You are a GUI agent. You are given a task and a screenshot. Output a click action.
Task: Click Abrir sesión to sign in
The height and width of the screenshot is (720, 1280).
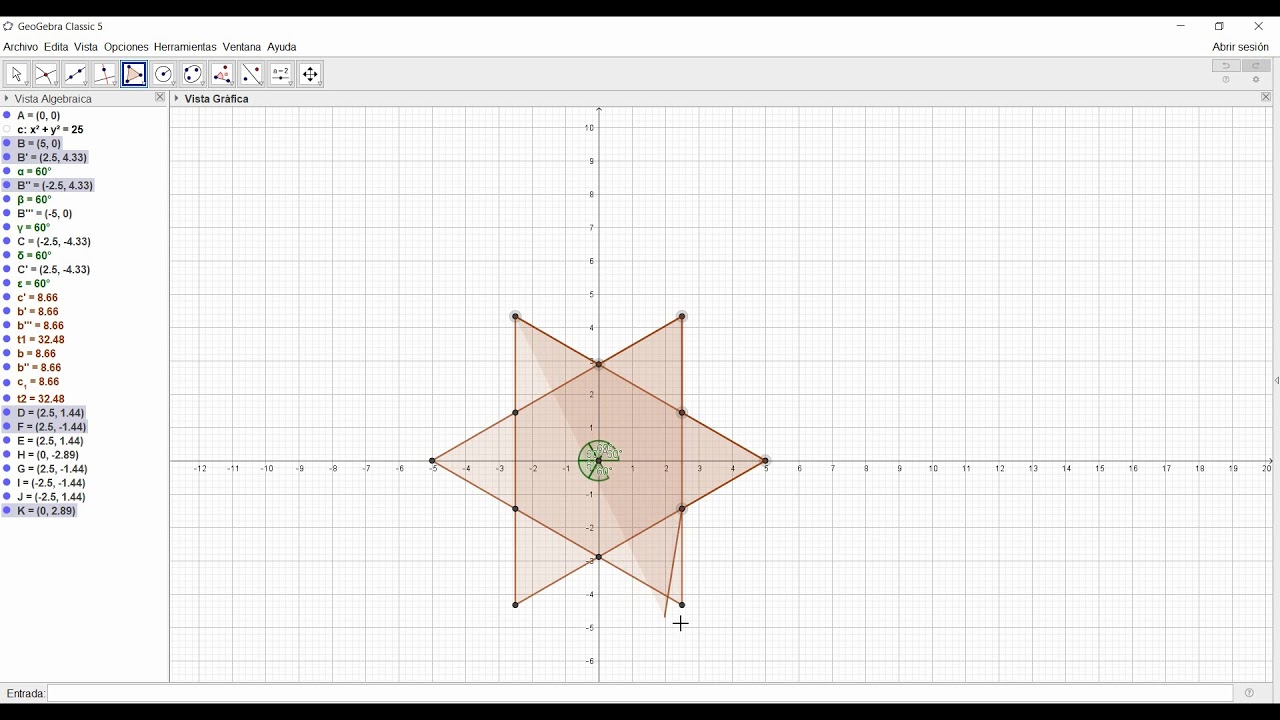1240,47
